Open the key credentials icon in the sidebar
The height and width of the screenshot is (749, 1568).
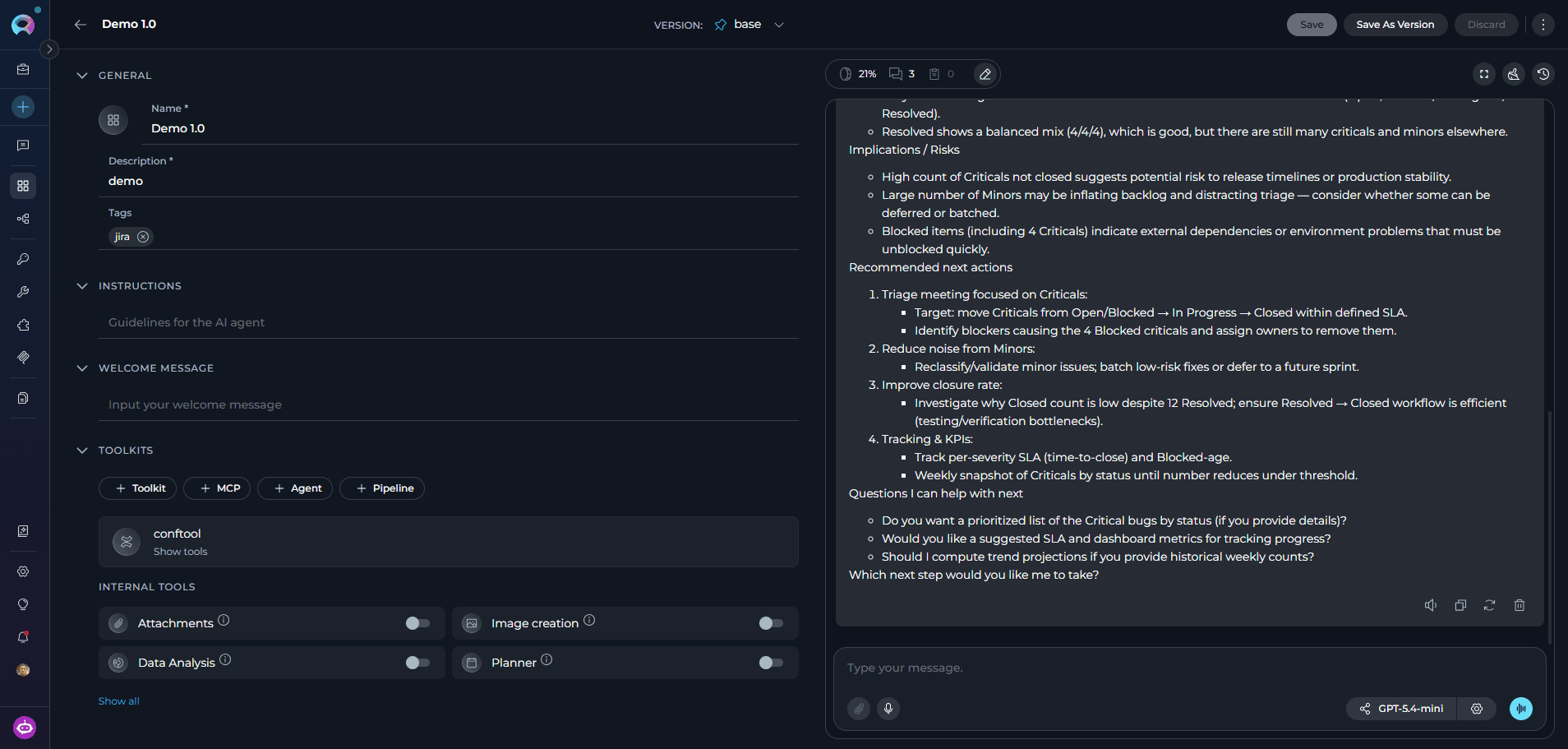[23, 259]
